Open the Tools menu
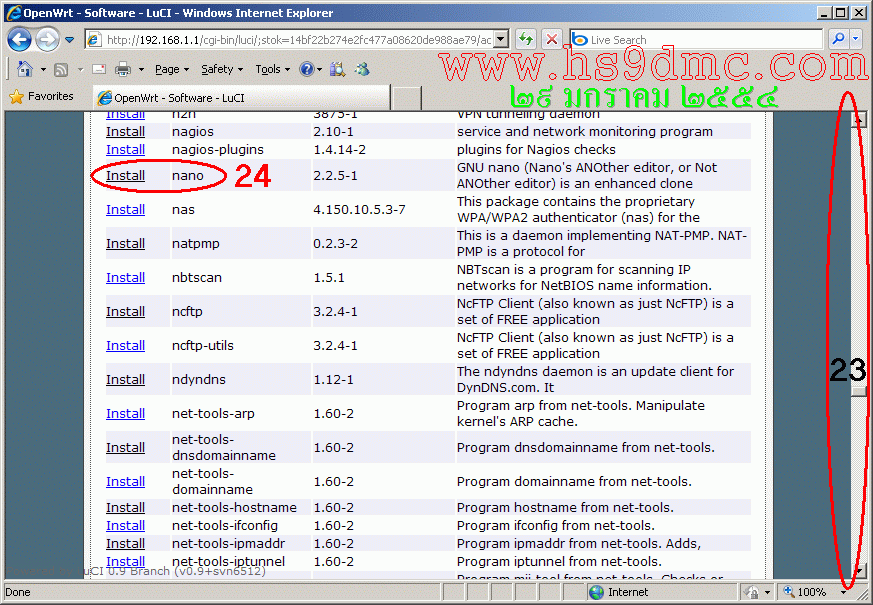Image resolution: width=873 pixels, height=605 pixels. point(272,70)
